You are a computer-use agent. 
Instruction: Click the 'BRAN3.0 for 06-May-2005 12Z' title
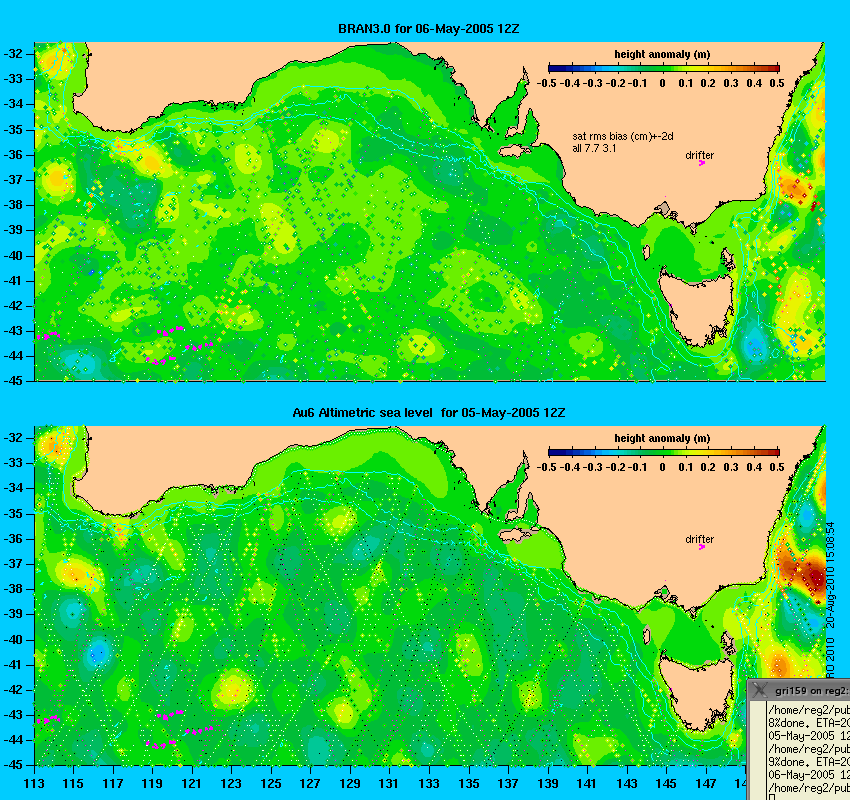point(428,29)
